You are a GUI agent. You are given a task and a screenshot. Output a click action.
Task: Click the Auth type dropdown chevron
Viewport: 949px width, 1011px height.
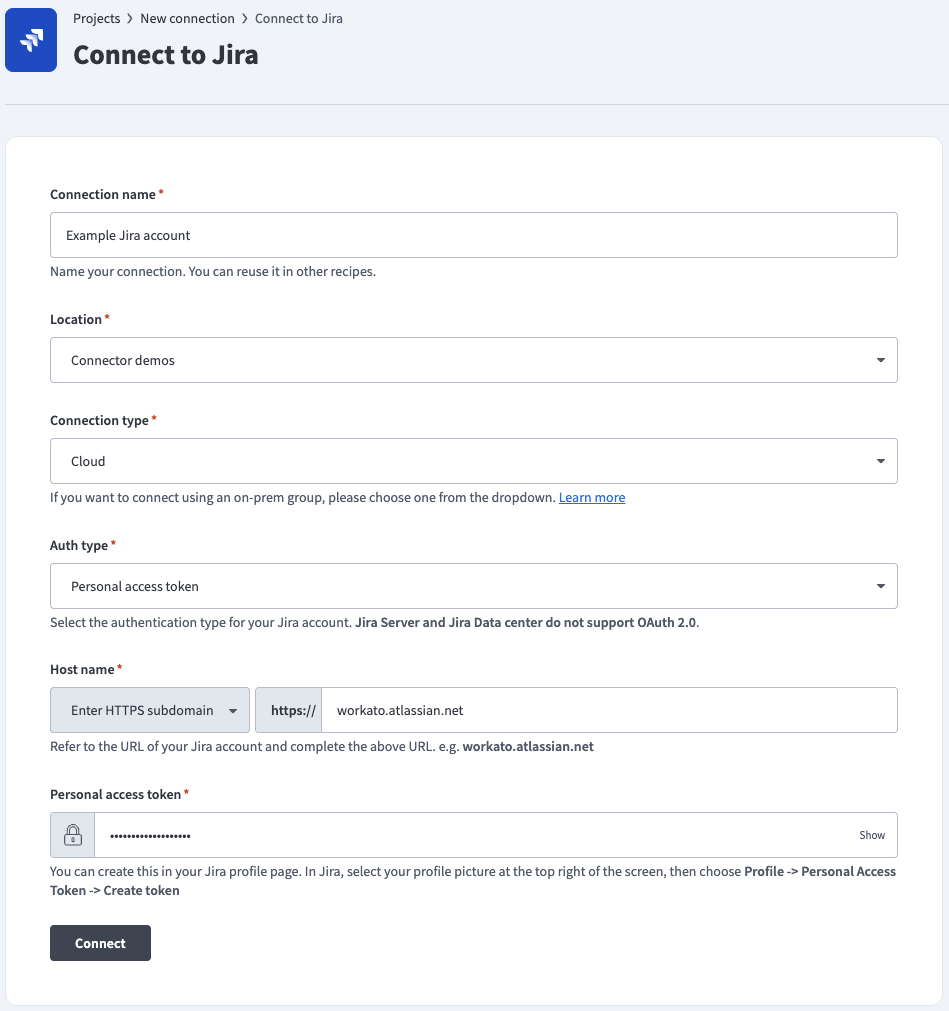(880, 586)
